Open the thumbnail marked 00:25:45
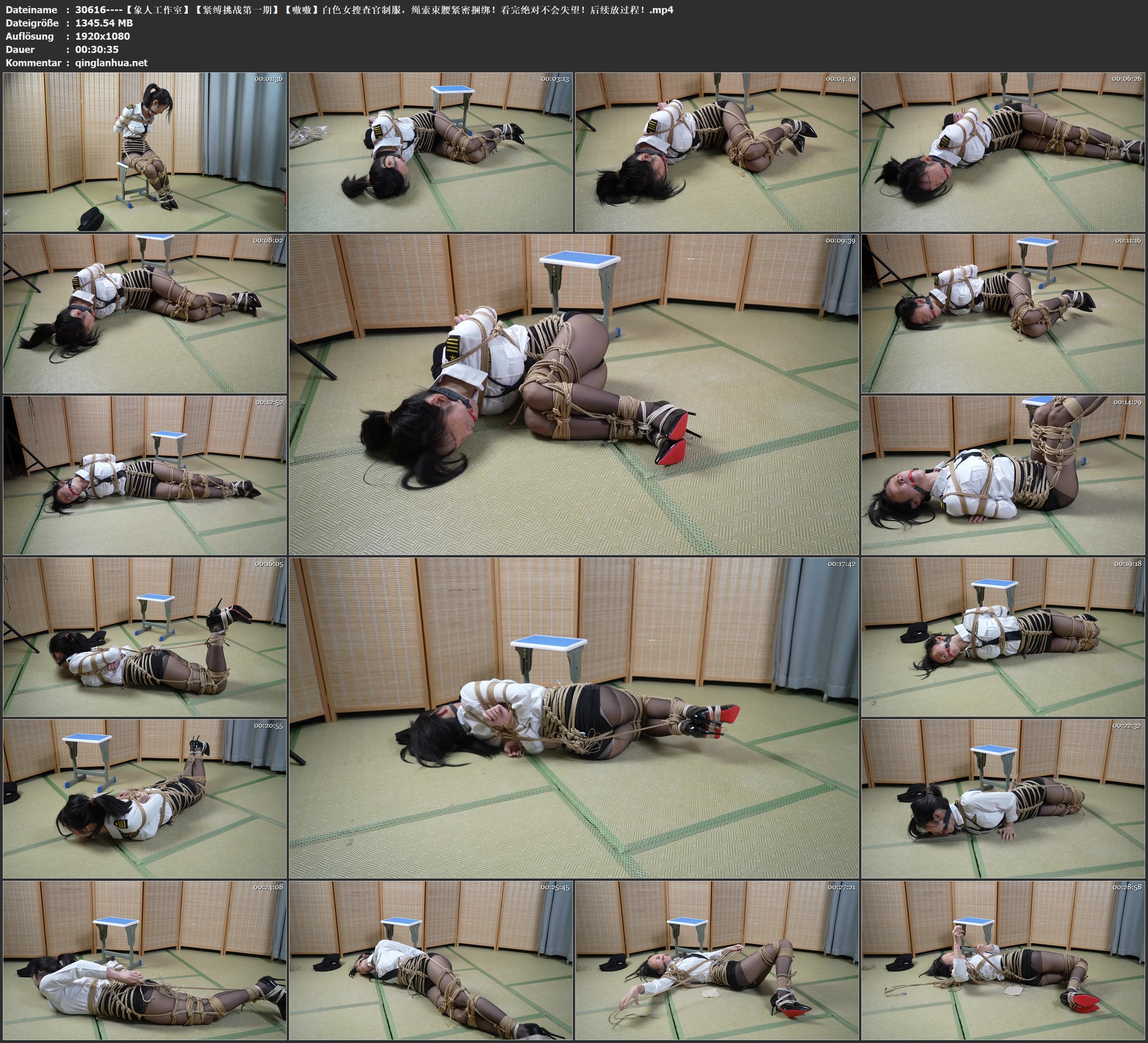The image size is (1148, 1043). pos(431,960)
